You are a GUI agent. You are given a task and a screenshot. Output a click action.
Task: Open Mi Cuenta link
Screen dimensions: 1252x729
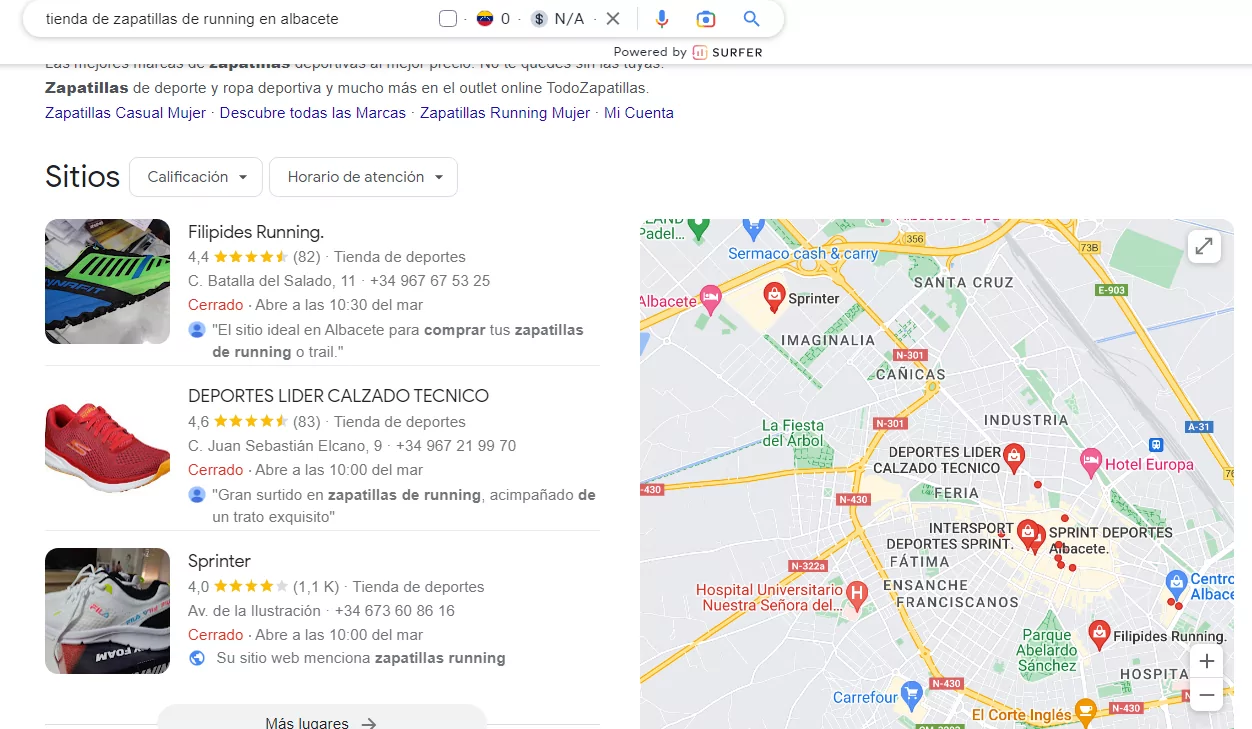[x=639, y=113]
